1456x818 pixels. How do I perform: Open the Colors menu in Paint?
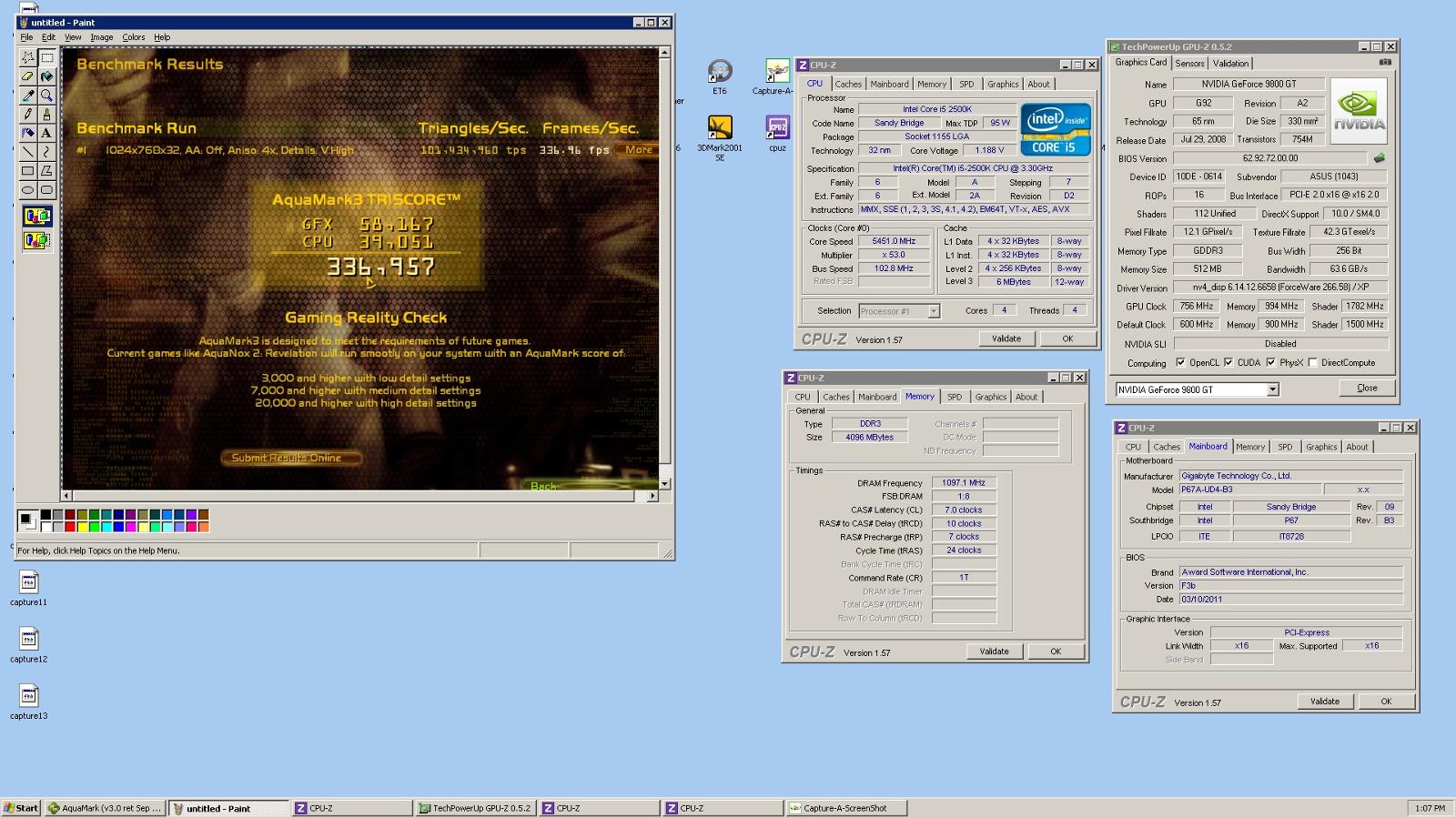pos(134,37)
